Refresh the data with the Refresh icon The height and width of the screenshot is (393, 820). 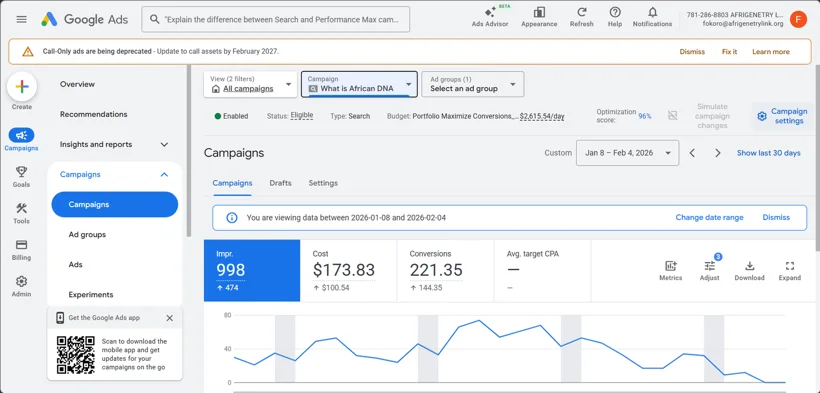click(582, 16)
